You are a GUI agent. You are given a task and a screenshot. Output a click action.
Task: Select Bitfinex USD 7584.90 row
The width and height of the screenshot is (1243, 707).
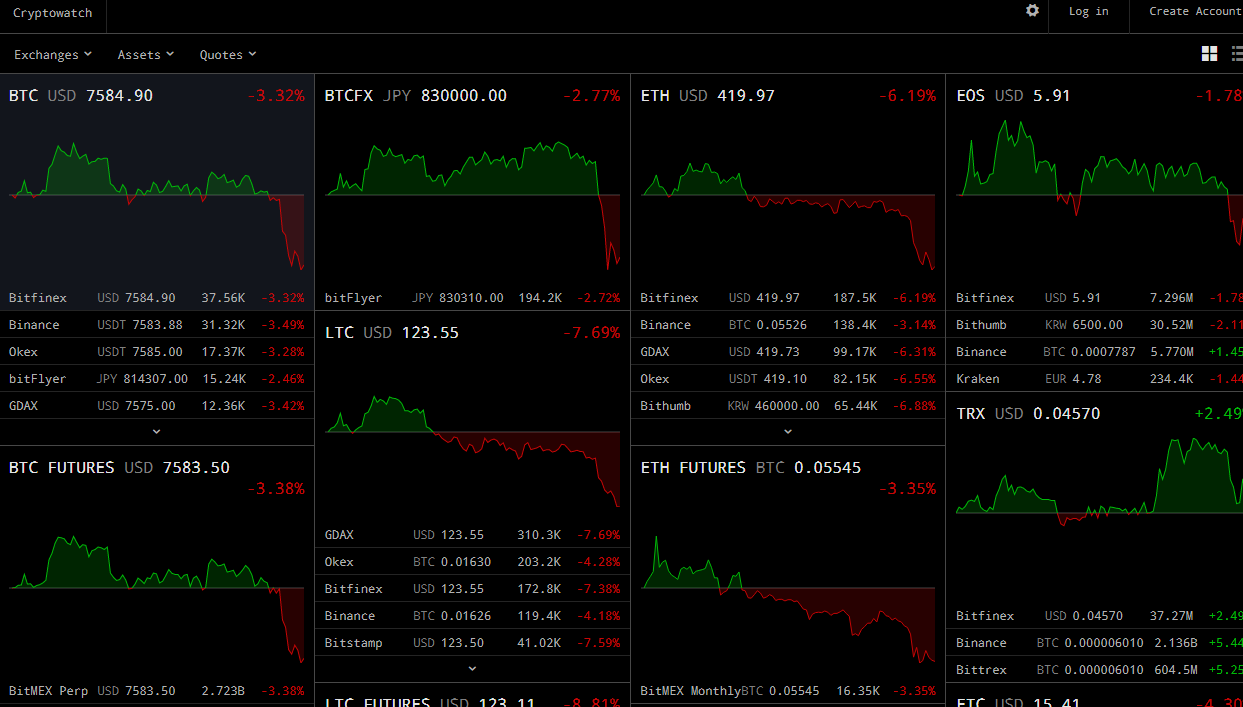(x=156, y=298)
